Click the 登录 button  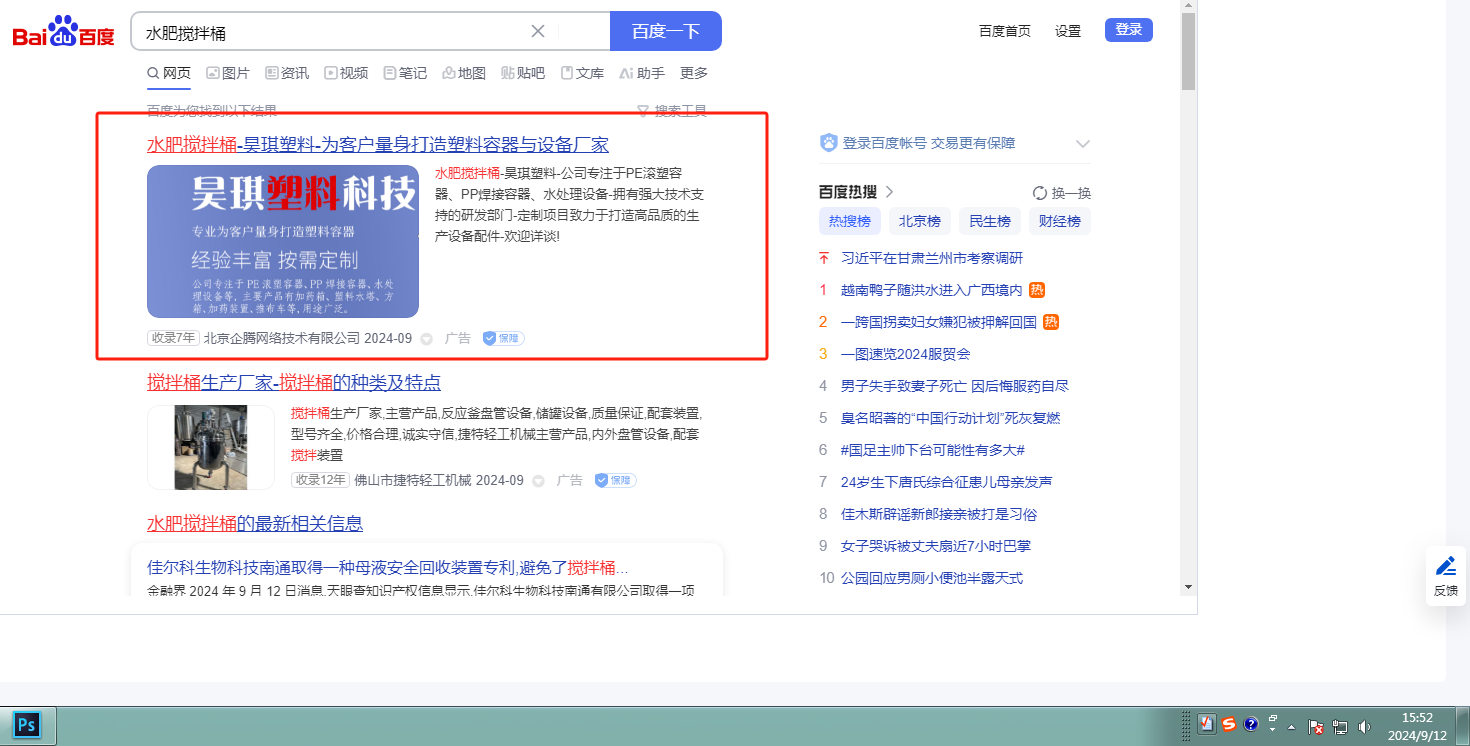pos(1129,30)
